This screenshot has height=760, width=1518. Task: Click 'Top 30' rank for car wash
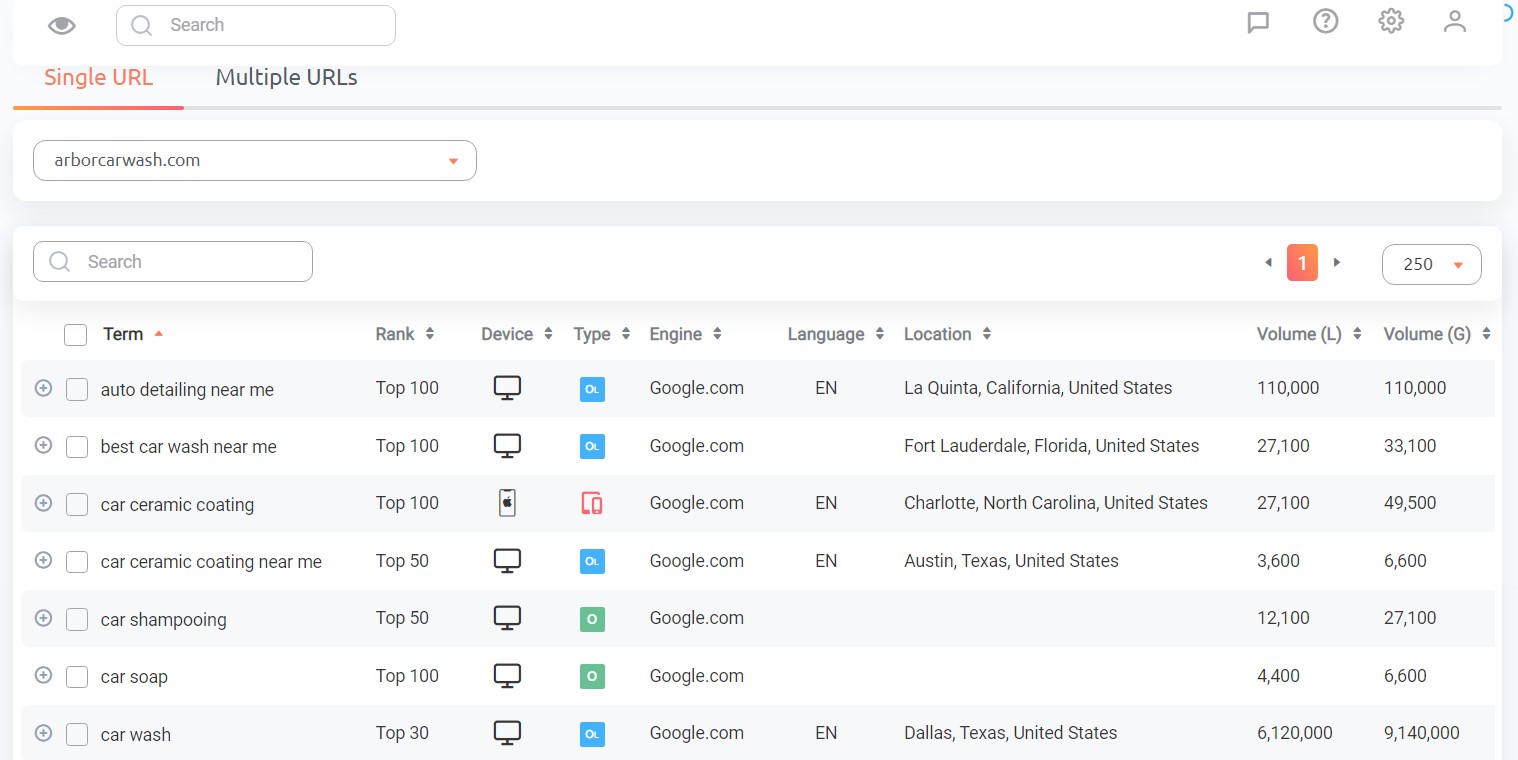pyautogui.click(x=402, y=733)
